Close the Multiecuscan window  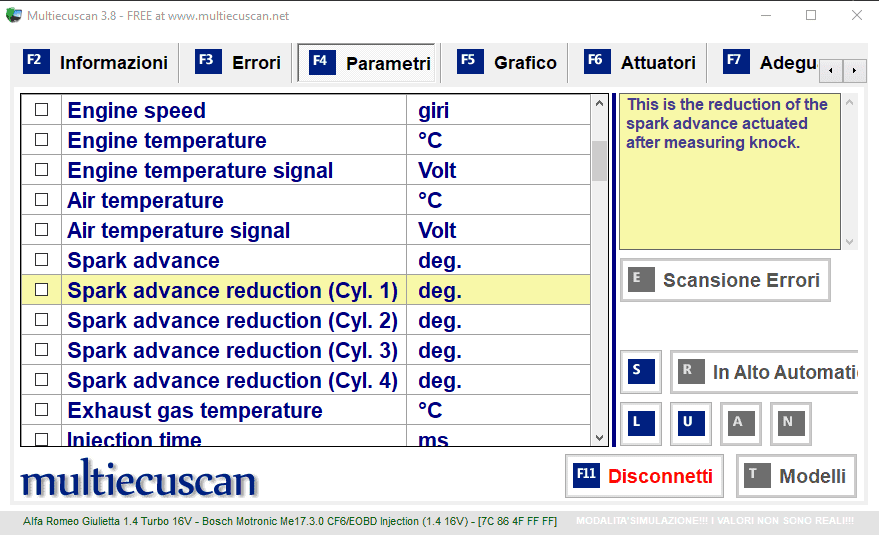857,15
